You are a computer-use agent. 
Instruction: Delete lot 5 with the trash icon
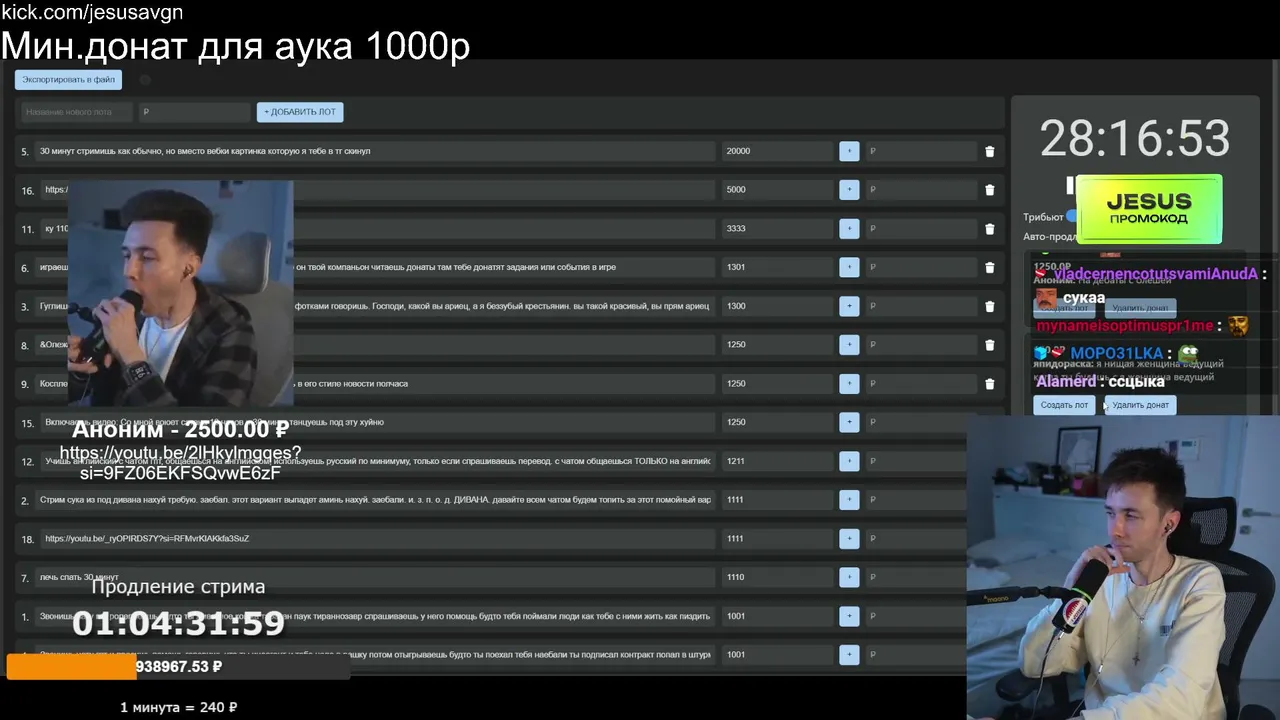(990, 152)
